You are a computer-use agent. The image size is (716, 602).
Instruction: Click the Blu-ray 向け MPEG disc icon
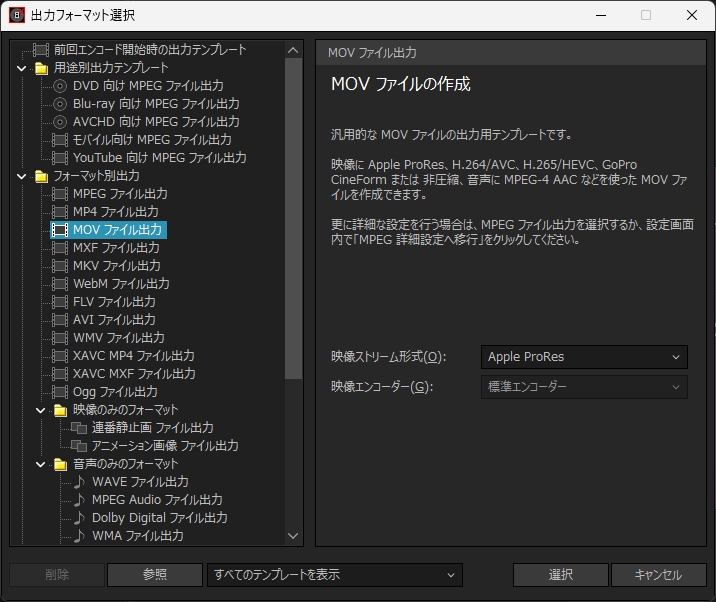point(60,104)
